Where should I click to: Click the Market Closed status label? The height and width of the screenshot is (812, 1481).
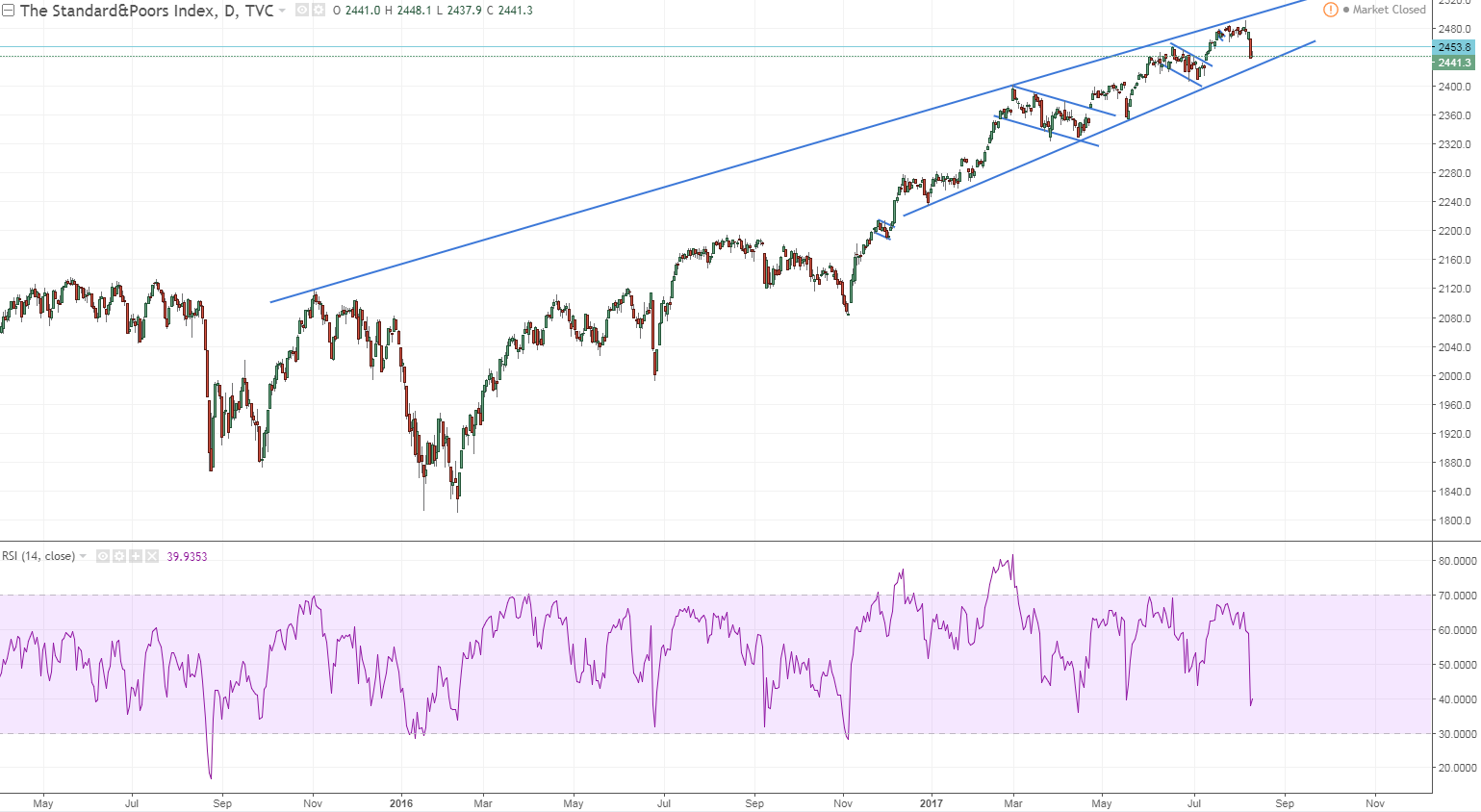(1389, 10)
